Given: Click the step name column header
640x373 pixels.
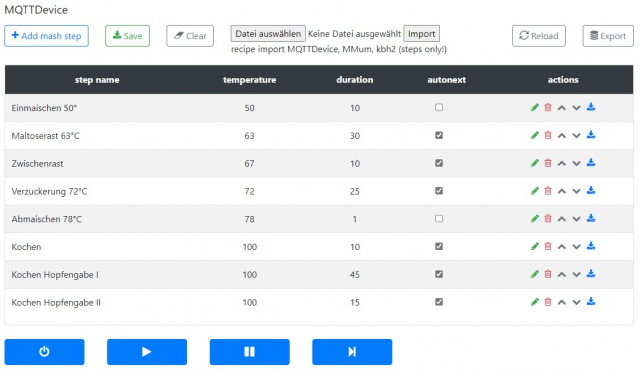Looking at the screenshot, I should click(97, 80).
